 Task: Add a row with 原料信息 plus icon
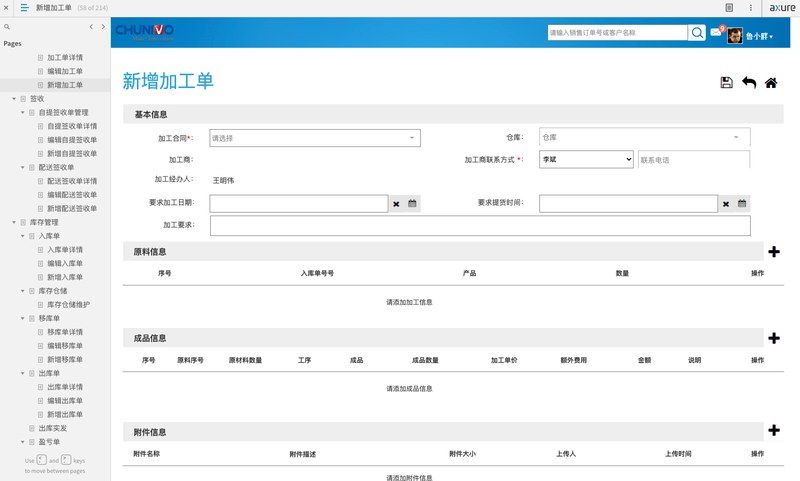point(774,251)
